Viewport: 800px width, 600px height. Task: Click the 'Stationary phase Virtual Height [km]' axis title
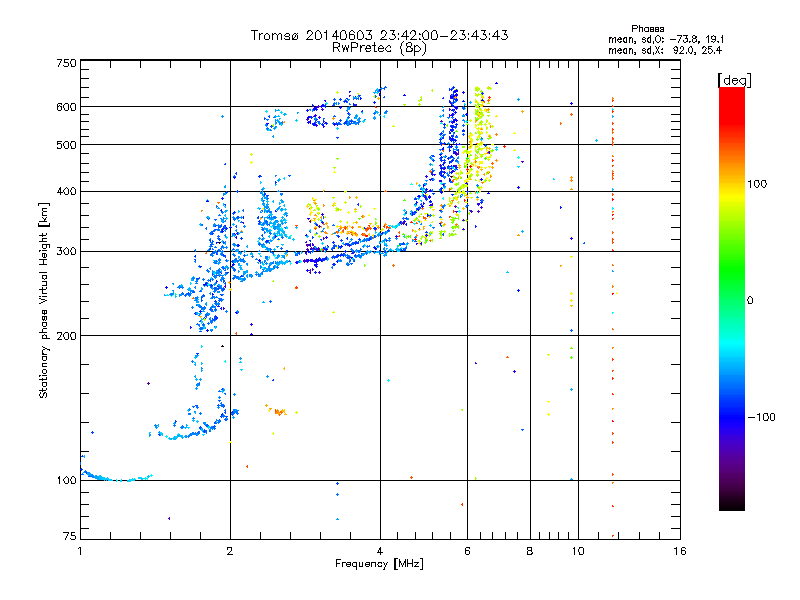click(x=44, y=300)
